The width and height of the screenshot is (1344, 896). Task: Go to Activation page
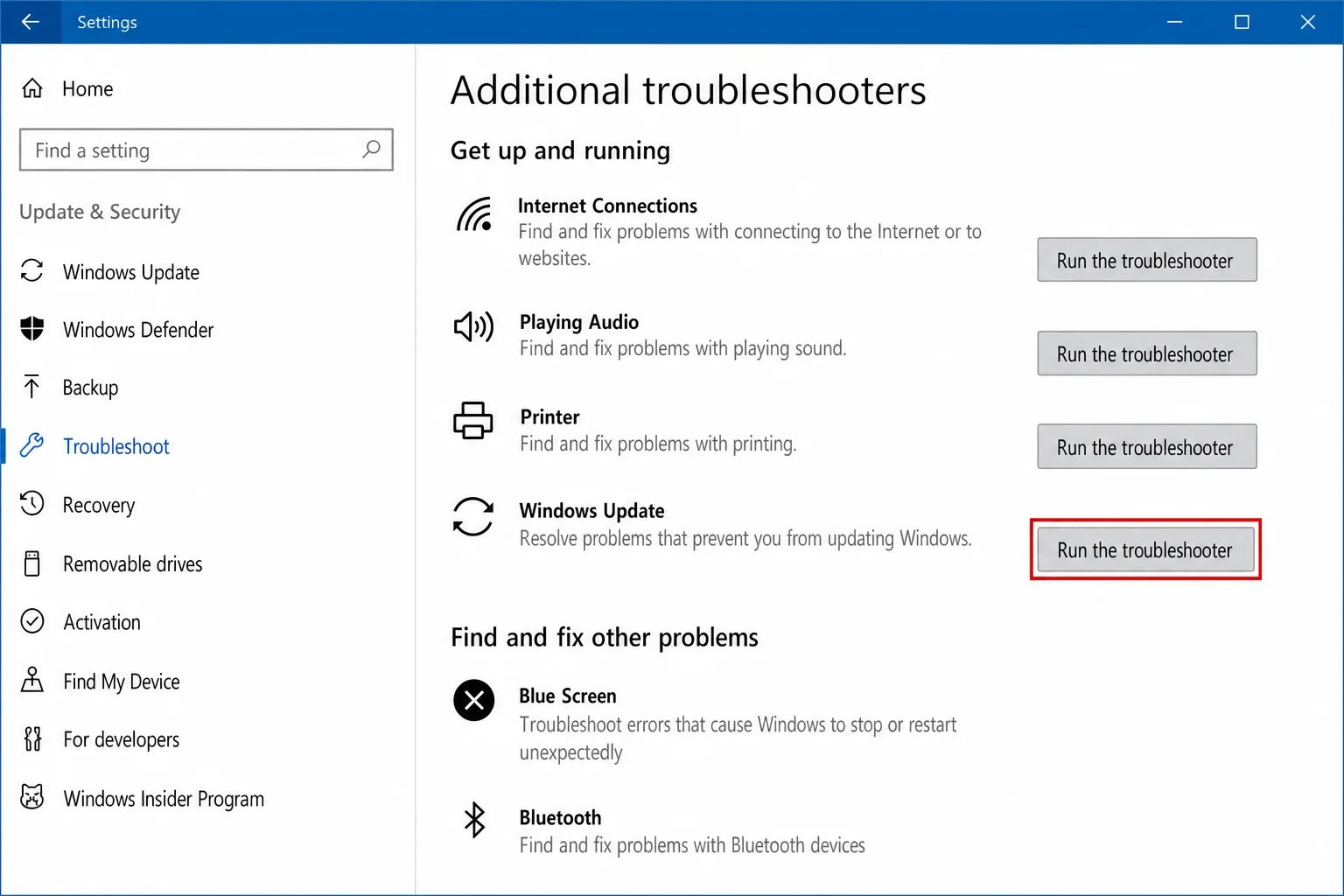click(101, 622)
